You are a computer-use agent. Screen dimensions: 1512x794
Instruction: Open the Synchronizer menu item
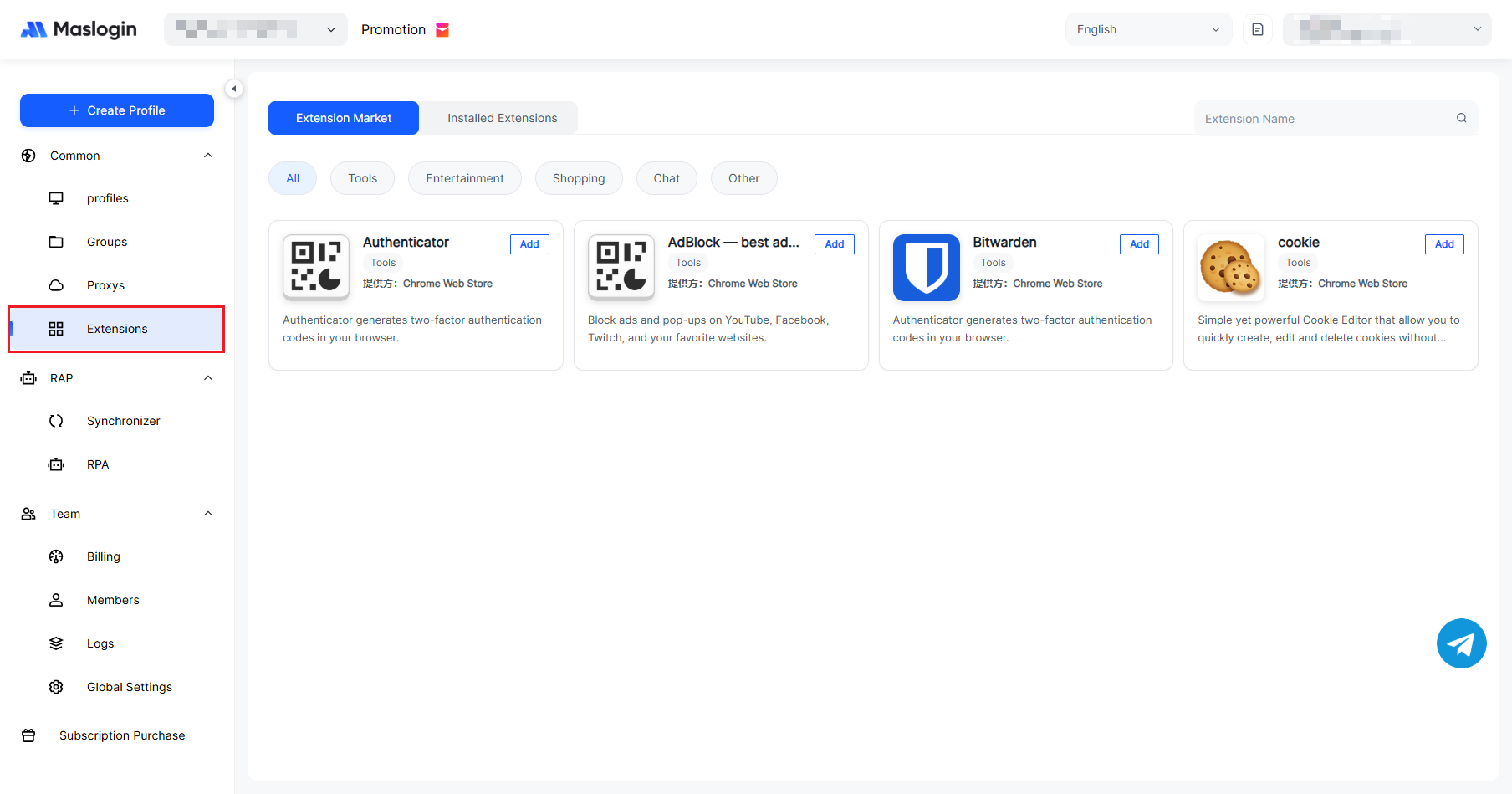(123, 421)
